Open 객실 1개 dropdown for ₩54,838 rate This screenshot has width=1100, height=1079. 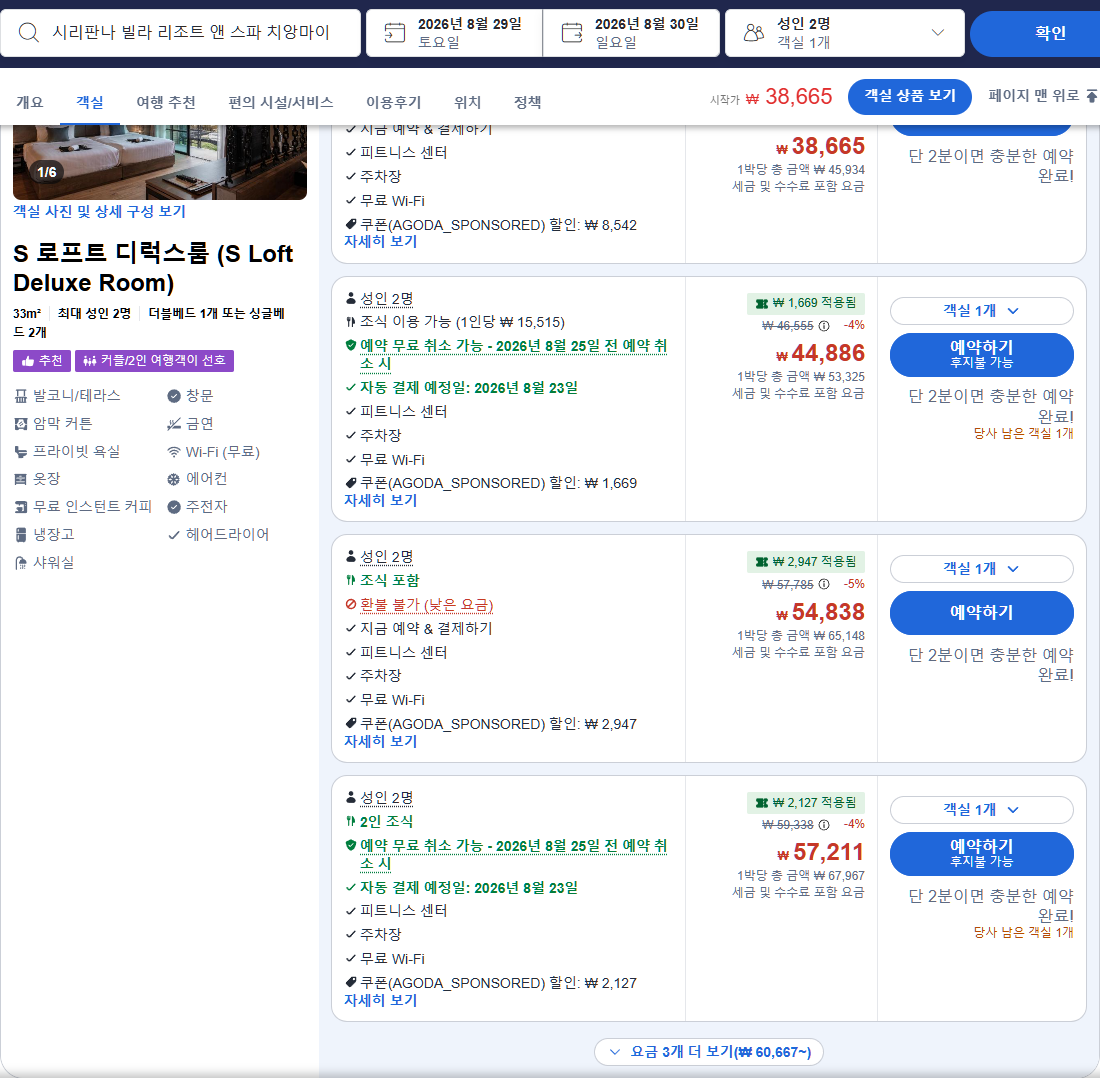click(x=981, y=569)
